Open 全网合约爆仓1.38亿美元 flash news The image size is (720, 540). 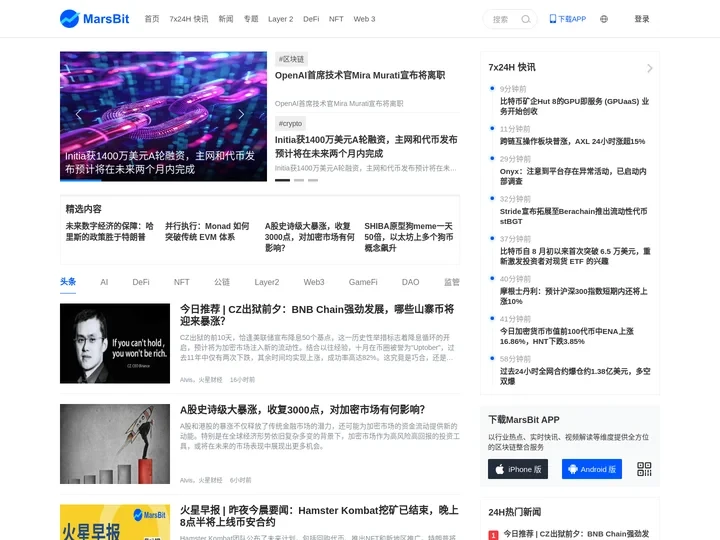pos(575,376)
